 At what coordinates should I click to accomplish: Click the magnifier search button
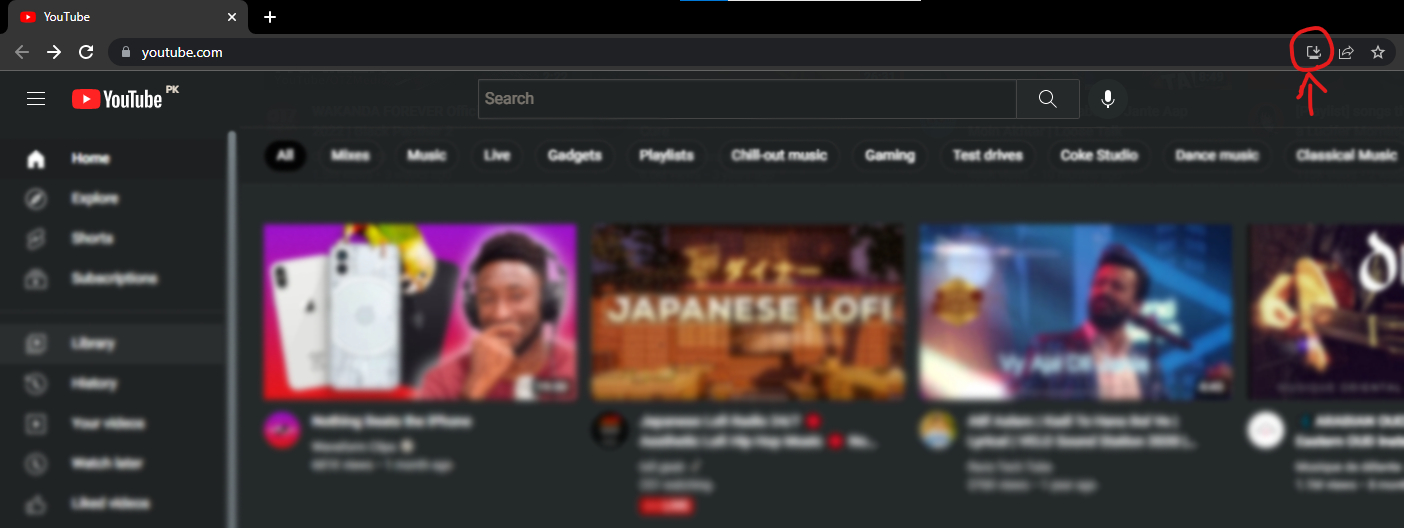click(1048, 98)
